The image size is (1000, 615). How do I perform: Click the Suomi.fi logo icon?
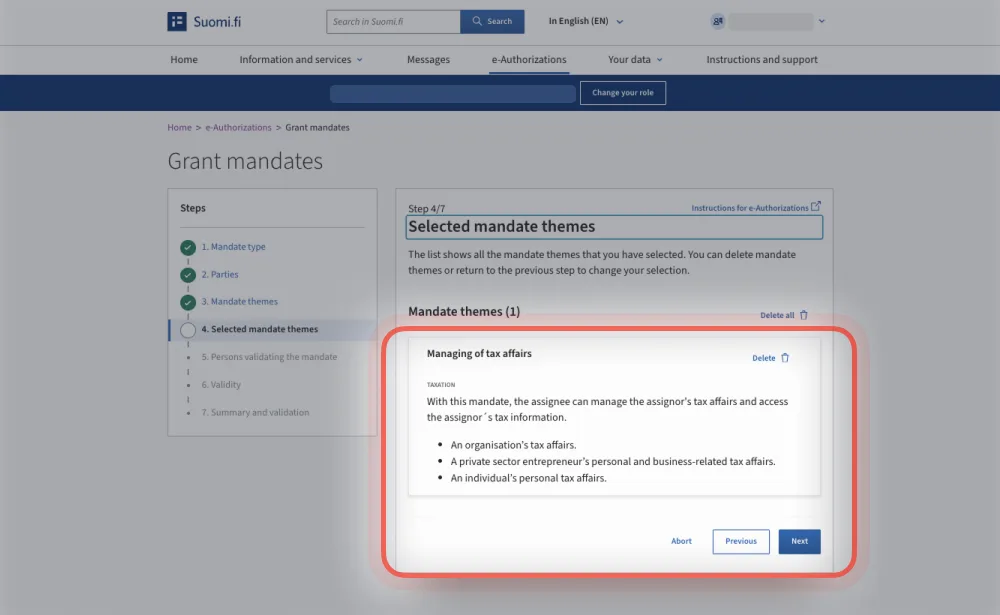pos(177,21)
